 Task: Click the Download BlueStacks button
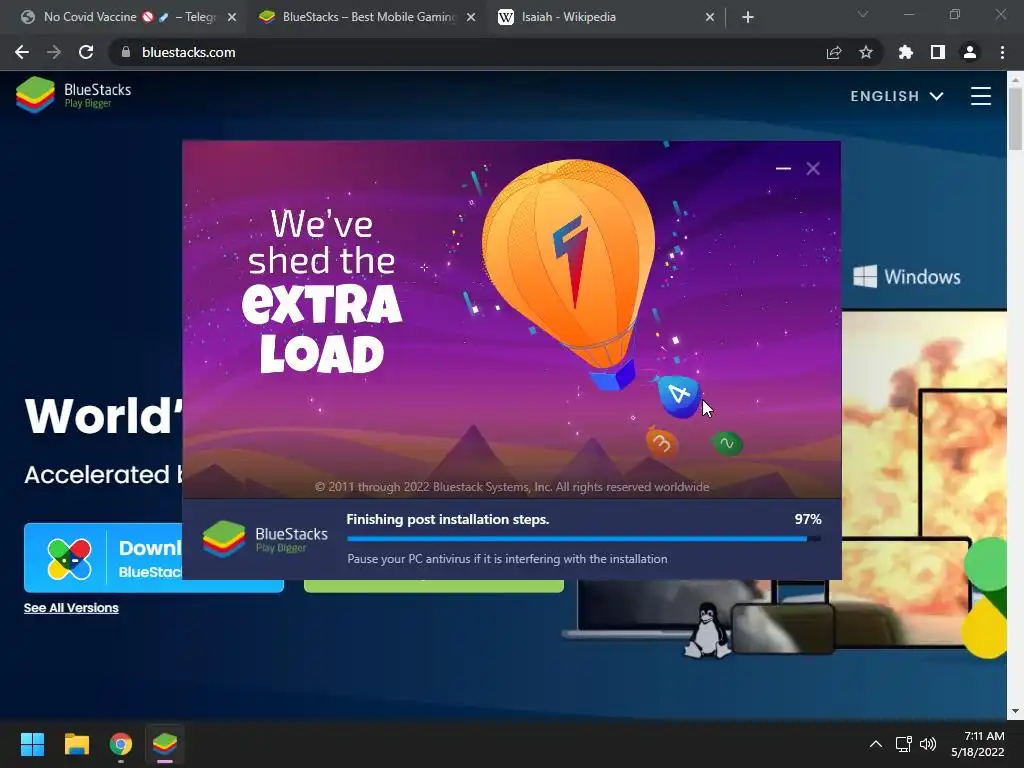pos(103,558)
